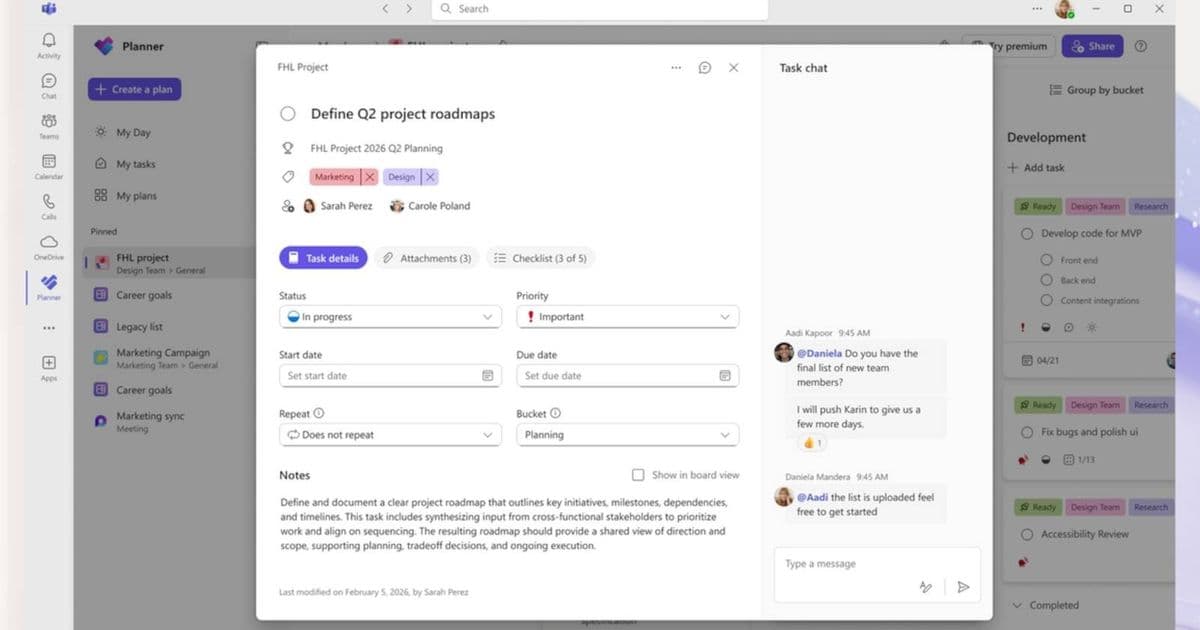Open the Priority dropdown showing Important
Image resolution: width=1200 pixels, height=630 pixels.
click(x=627, y=316)
